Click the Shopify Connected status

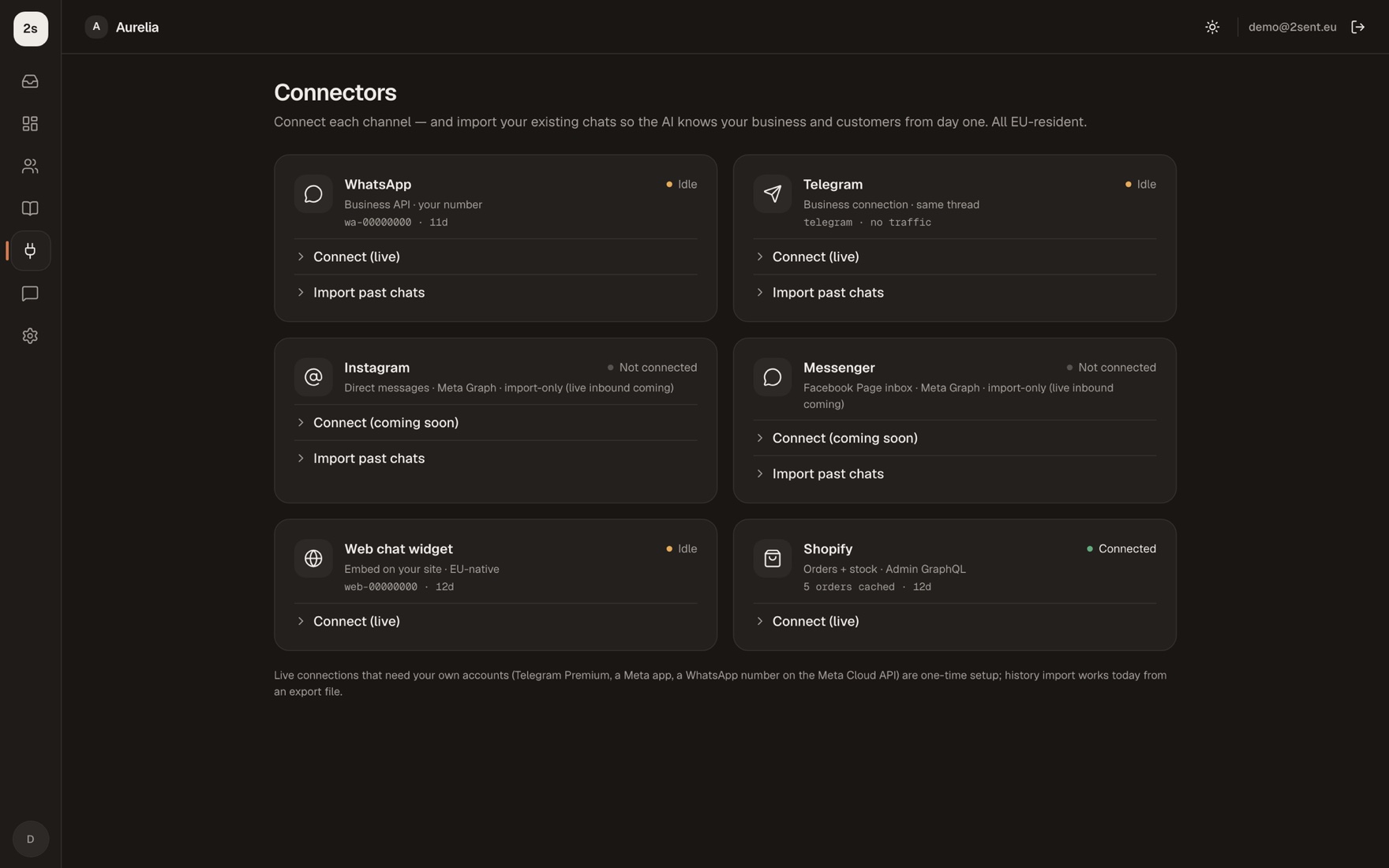click(1121, 549)
